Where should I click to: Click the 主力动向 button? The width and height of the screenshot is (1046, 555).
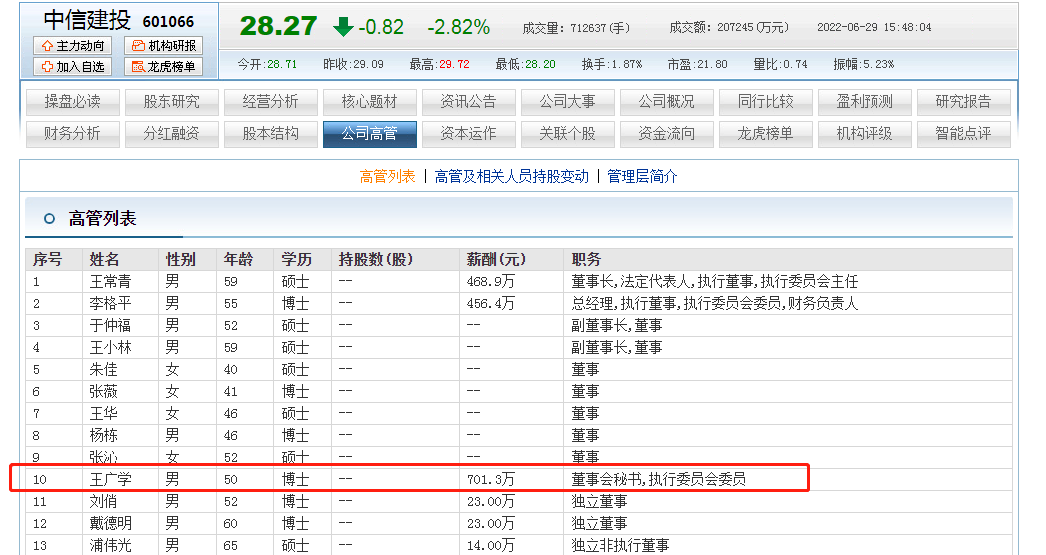(73, 45)
